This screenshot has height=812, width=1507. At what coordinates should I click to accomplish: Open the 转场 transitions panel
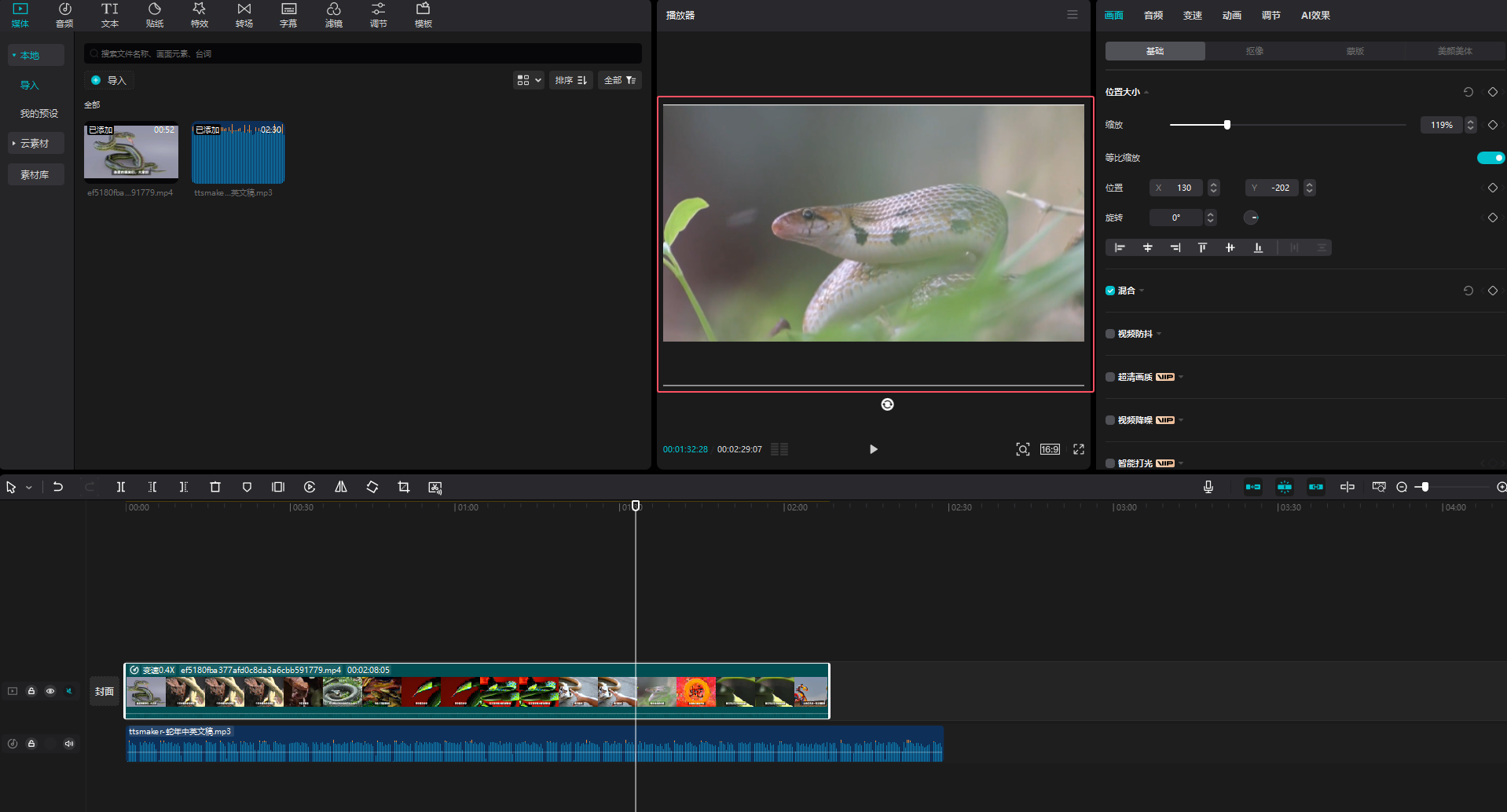pos(244,15)
